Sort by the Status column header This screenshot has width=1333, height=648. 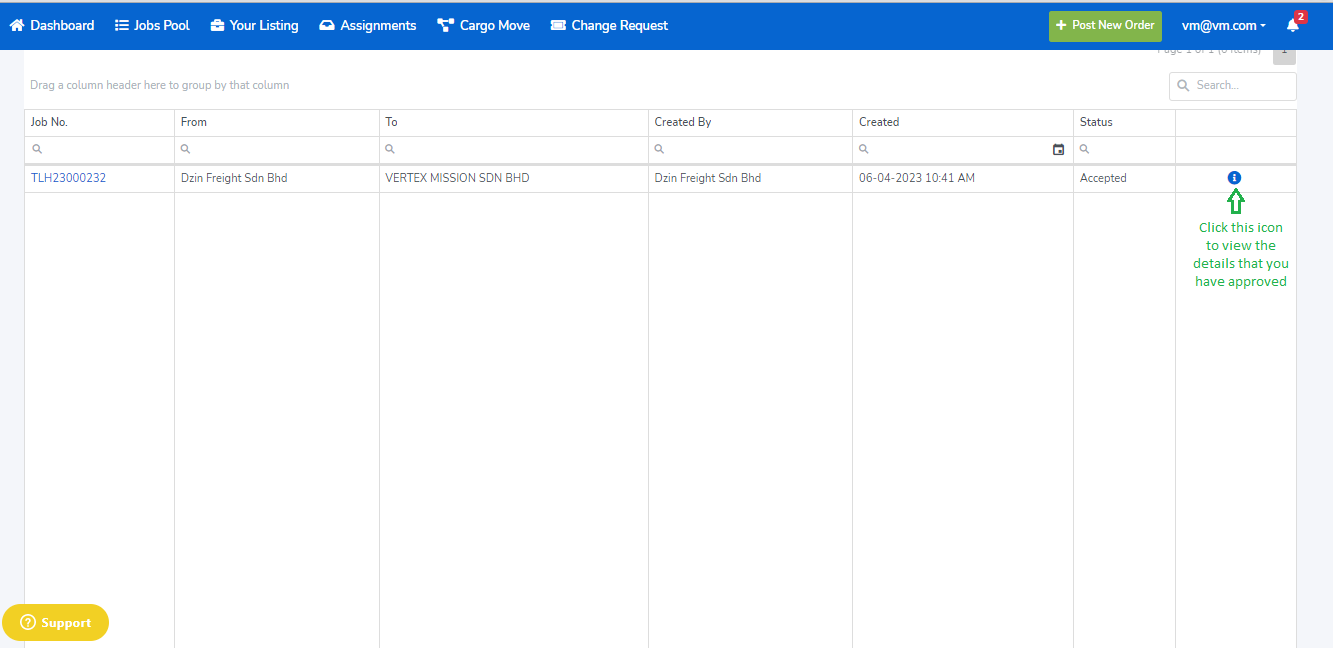point(1096,122)
